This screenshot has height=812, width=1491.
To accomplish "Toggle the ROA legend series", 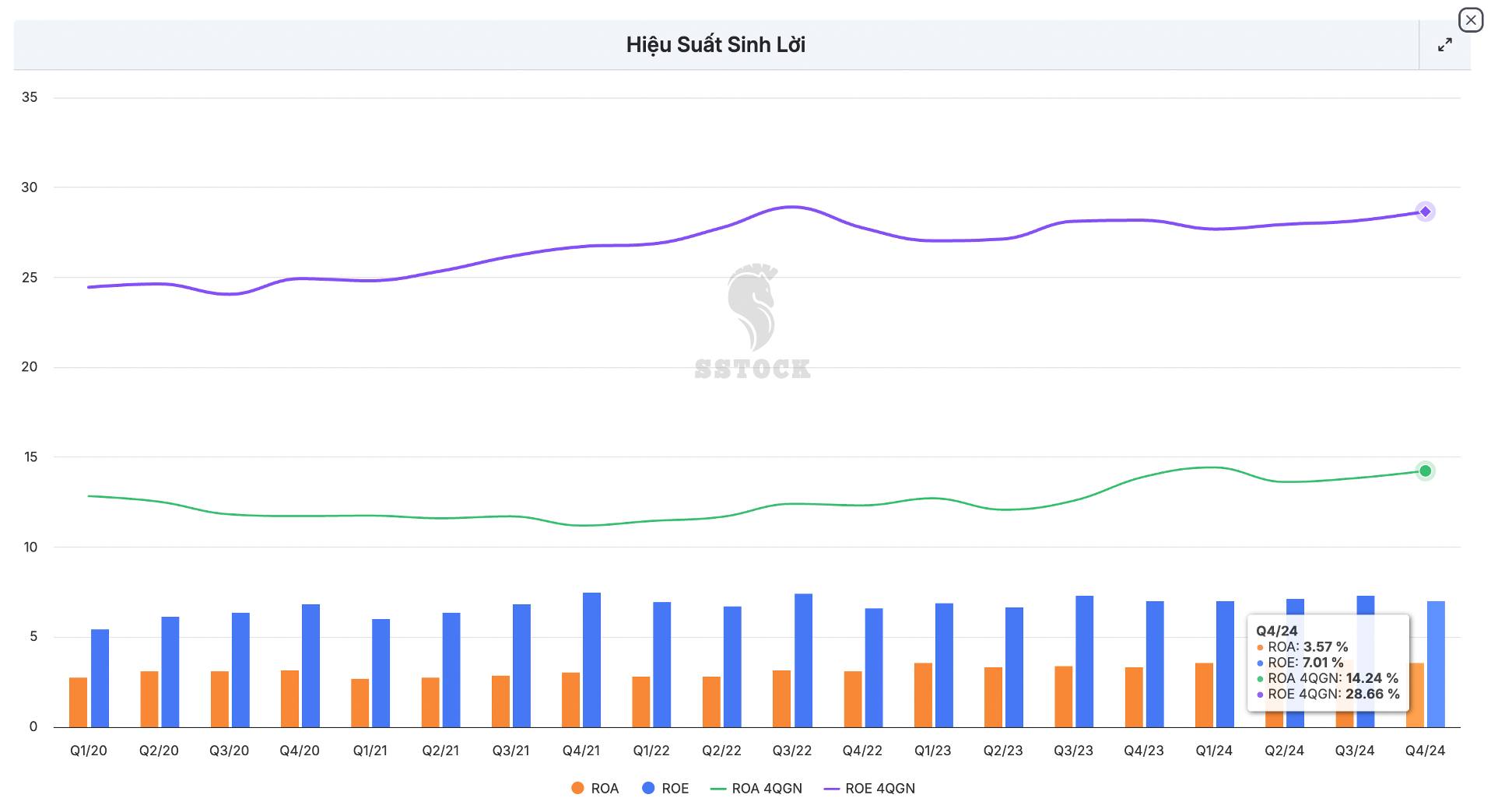I will pyautogui.click(x=595, y=788).
